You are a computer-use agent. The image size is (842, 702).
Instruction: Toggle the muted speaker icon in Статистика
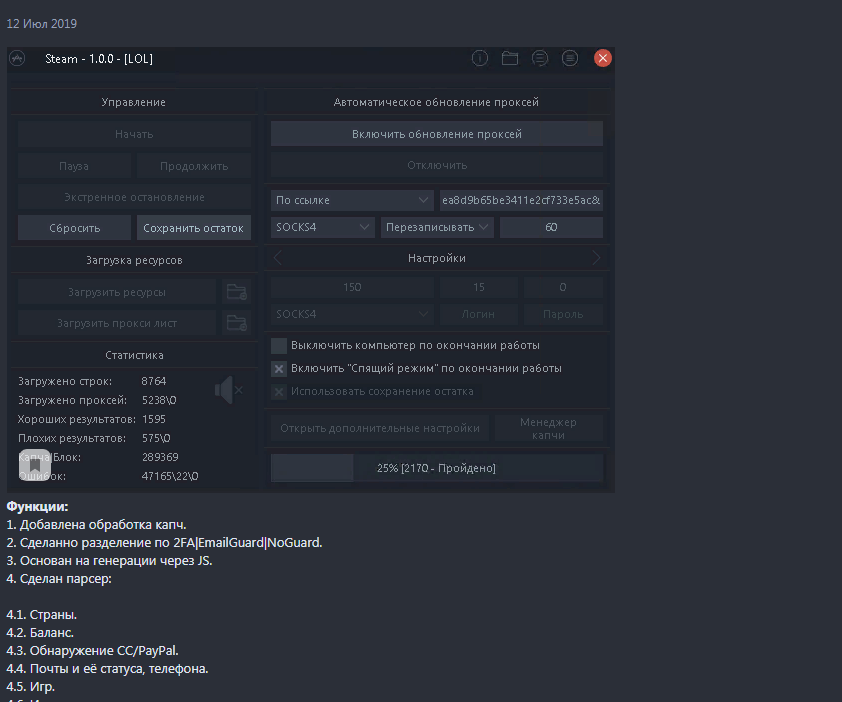click(228, 391)
